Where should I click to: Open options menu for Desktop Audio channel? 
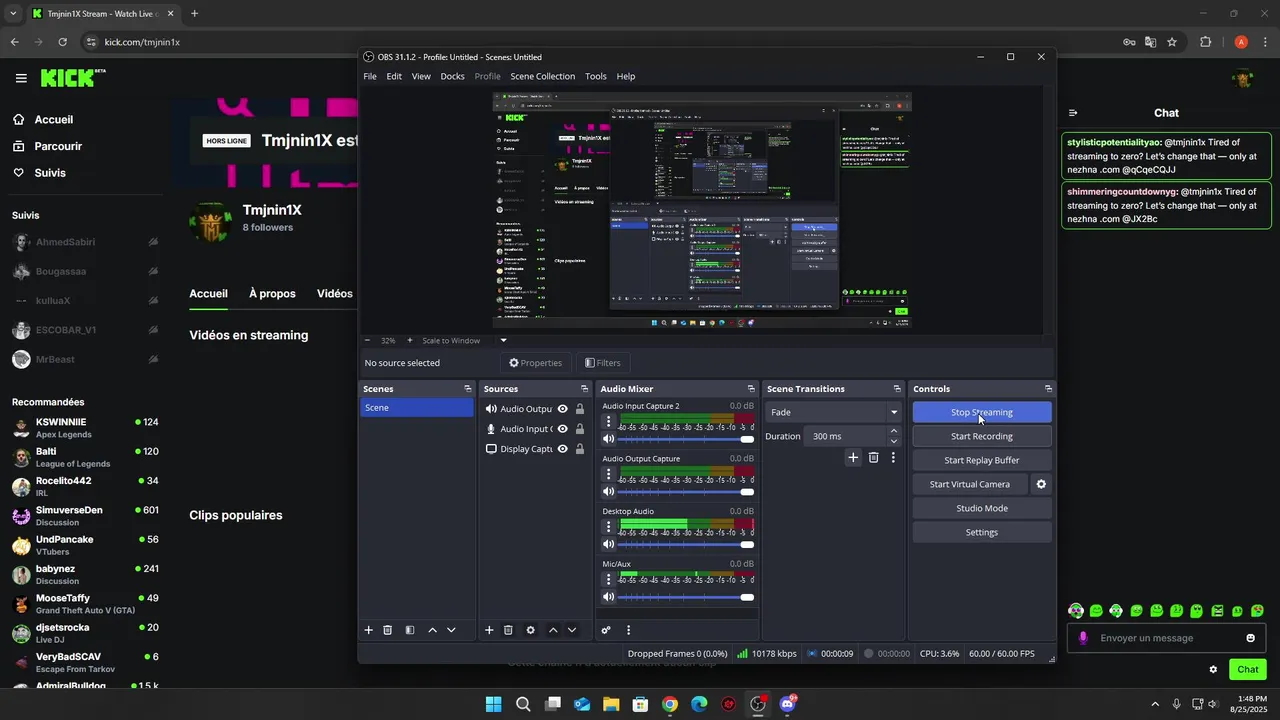pyautogui.click(x=608, y=527)
